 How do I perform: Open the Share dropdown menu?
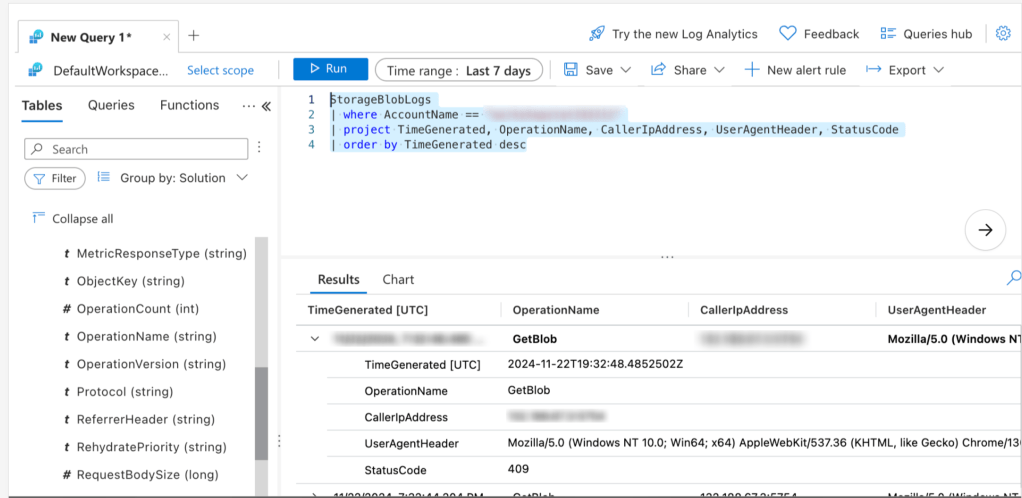pyautogui.click(x=689, y=70)
